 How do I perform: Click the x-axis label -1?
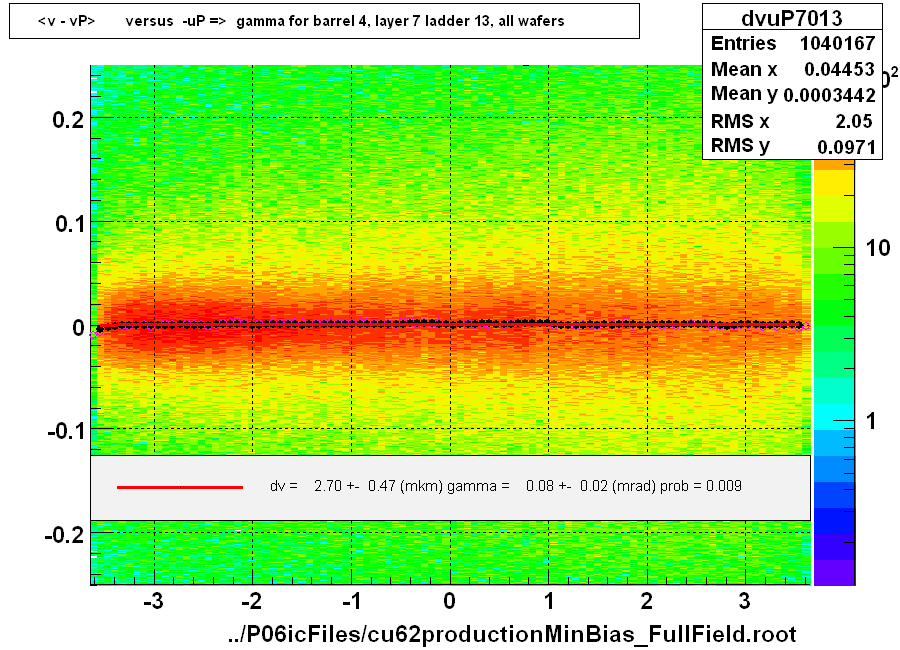coord(351,601)
